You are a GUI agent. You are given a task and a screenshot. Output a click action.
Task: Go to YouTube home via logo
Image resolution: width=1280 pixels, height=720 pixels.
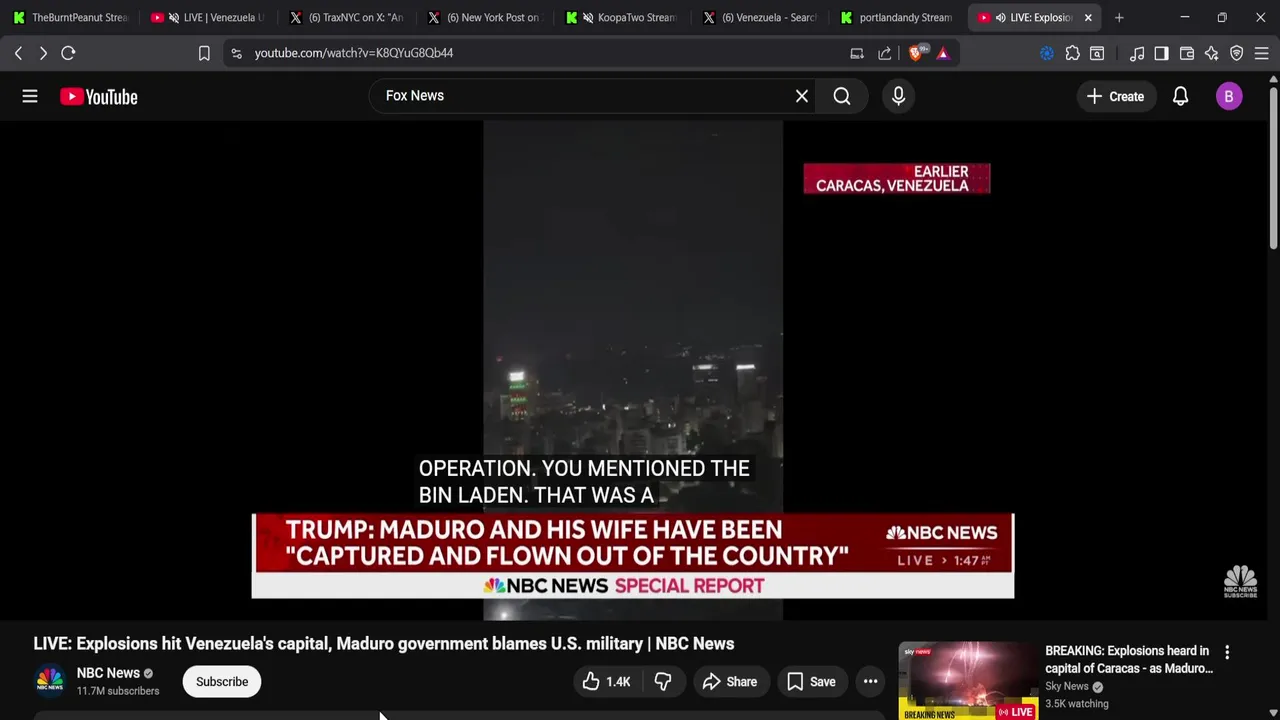(98, 96)
